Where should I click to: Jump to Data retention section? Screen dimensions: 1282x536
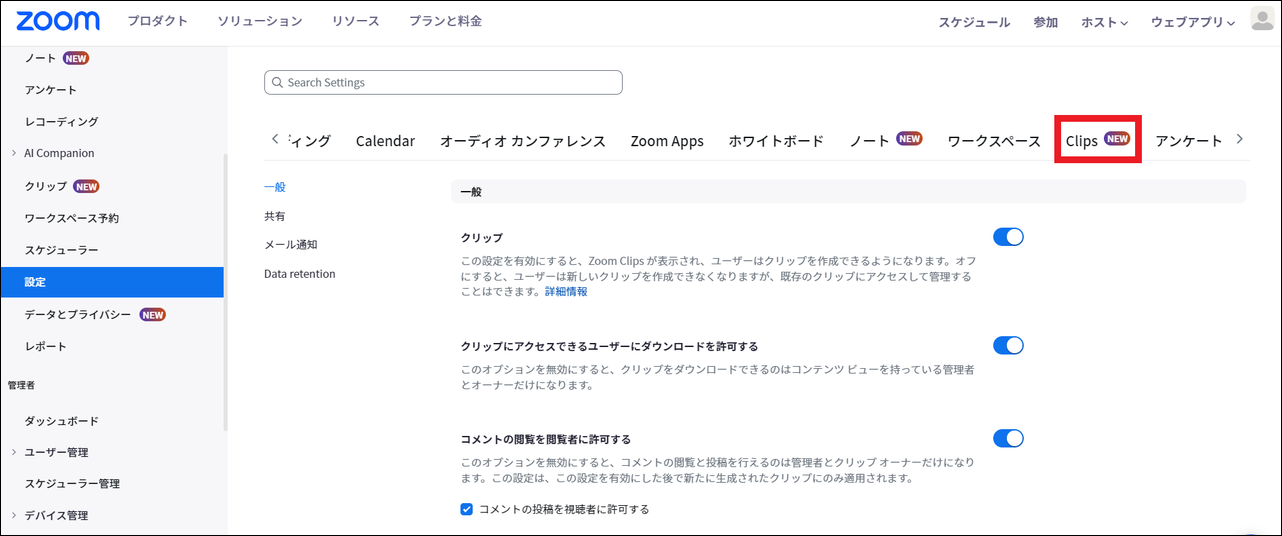click(x=300, y=274)
